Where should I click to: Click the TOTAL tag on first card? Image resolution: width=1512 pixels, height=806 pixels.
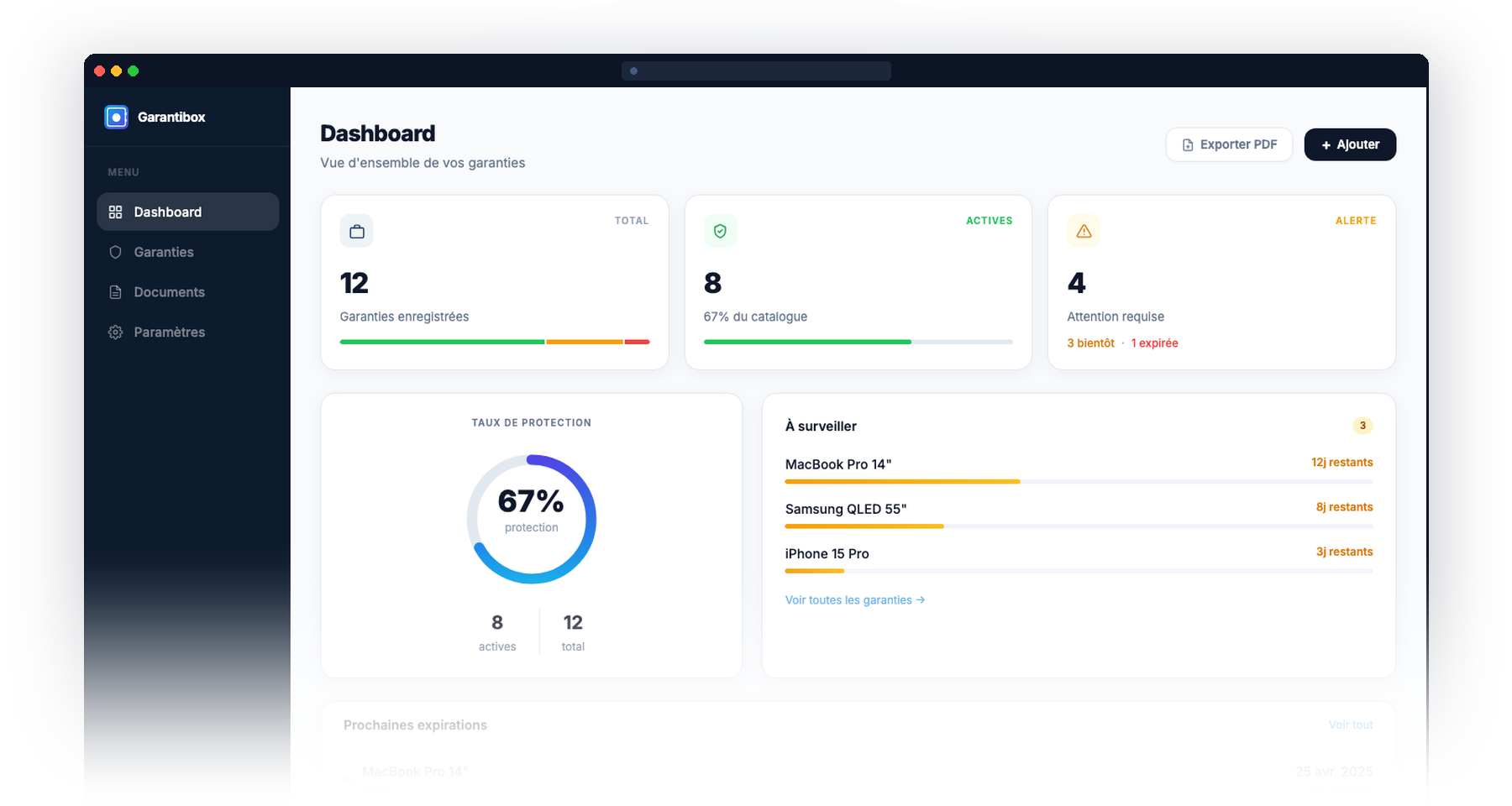tap(632, 221)
